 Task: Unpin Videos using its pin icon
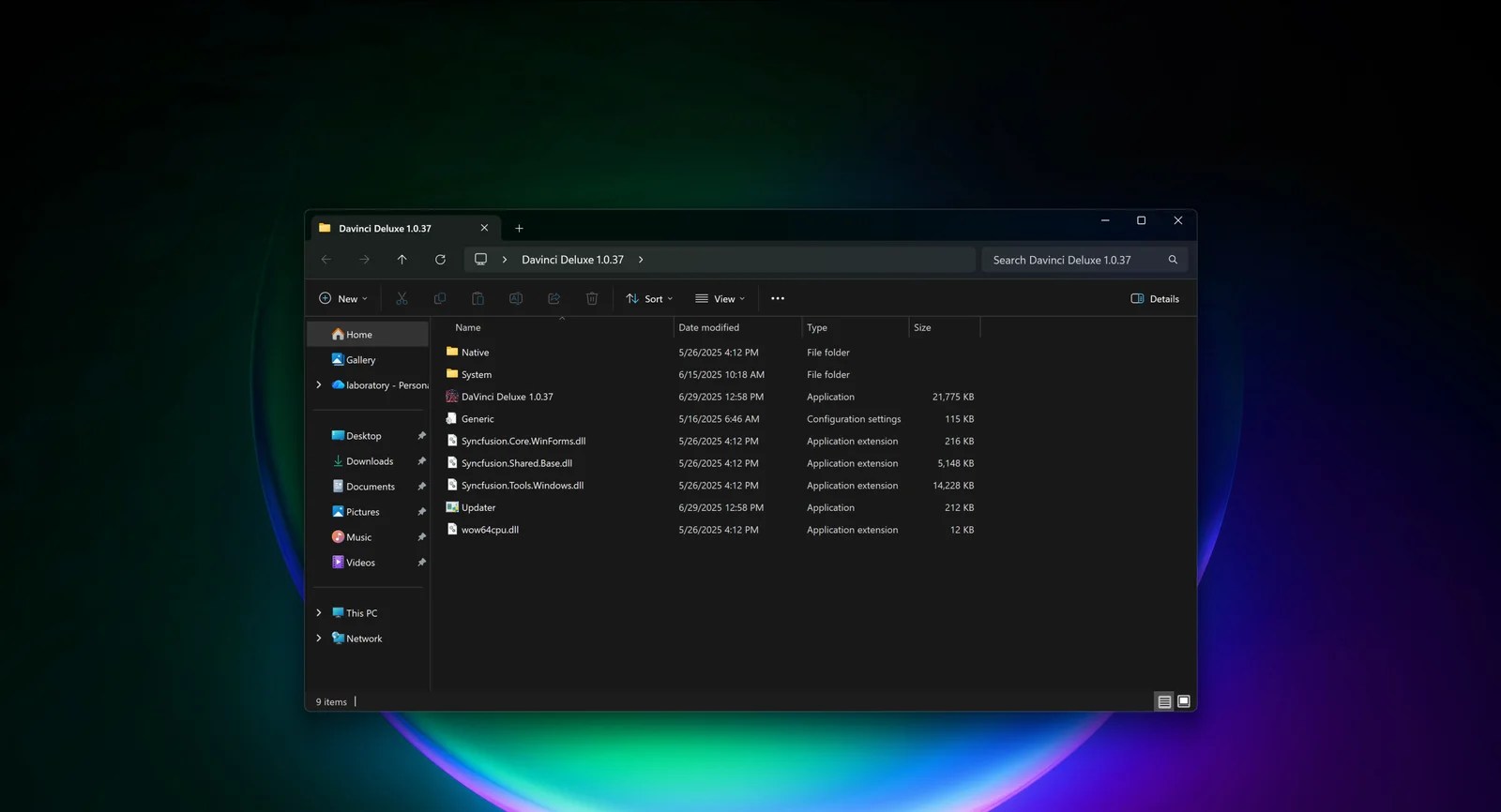click(x=421, y=563)
